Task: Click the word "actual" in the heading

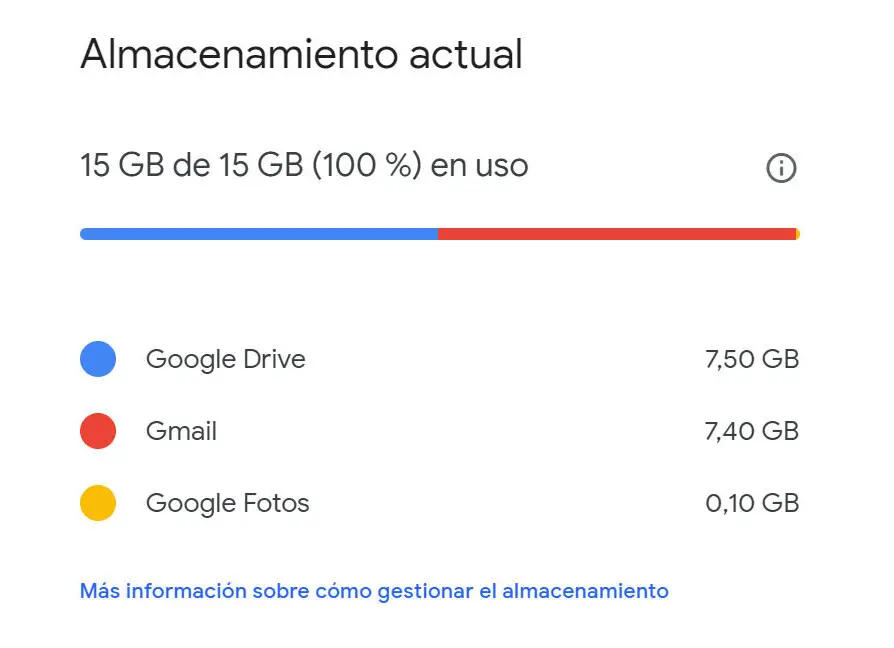Action: point(465,54)
